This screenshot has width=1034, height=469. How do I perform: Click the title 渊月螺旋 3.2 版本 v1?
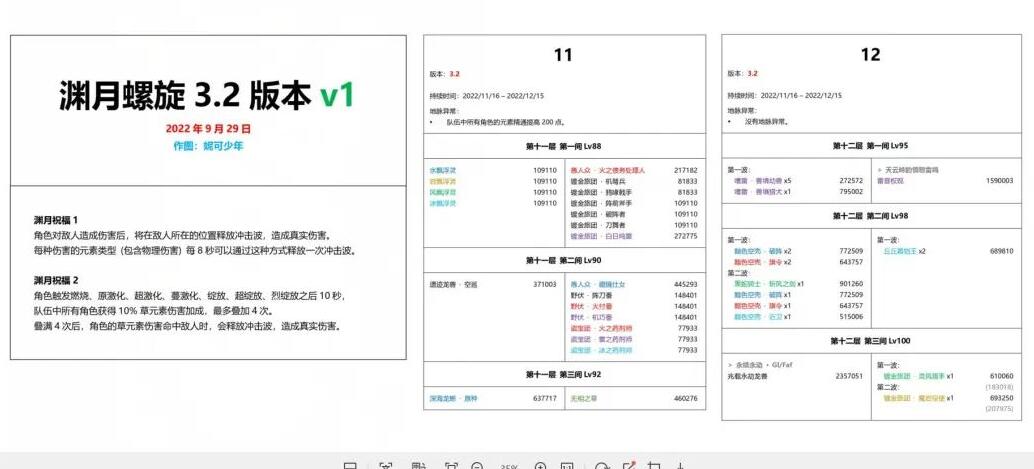click(206, 96)
